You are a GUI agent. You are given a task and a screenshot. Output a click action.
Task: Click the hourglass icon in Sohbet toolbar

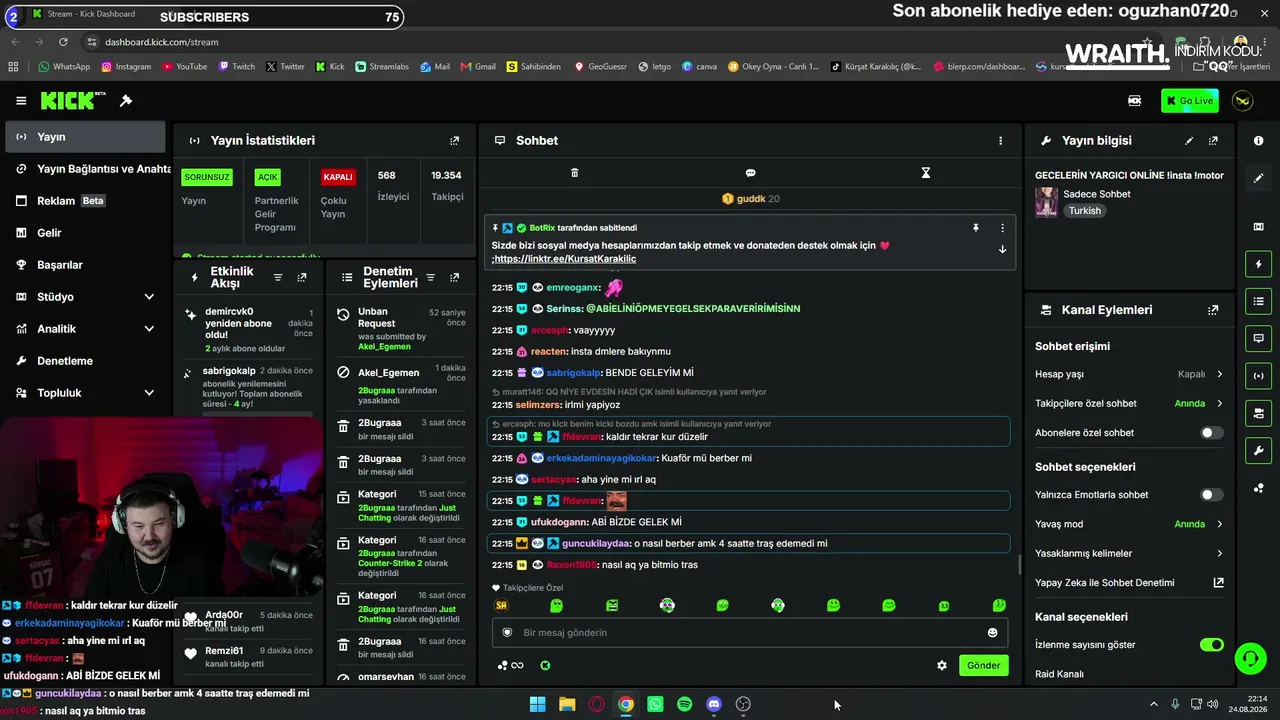925,173
